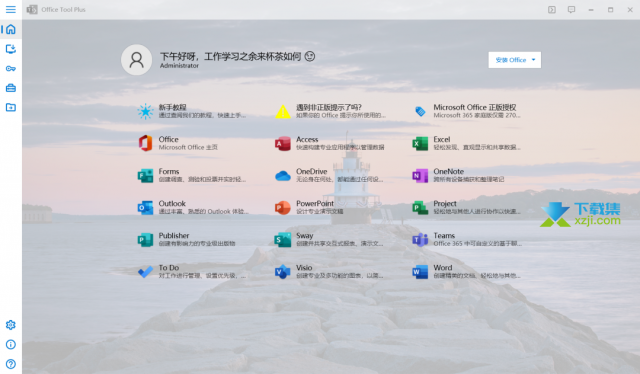Screen dimensions: 640x374
Task: Click the Publisher app icon
Action: coord(145,240)
